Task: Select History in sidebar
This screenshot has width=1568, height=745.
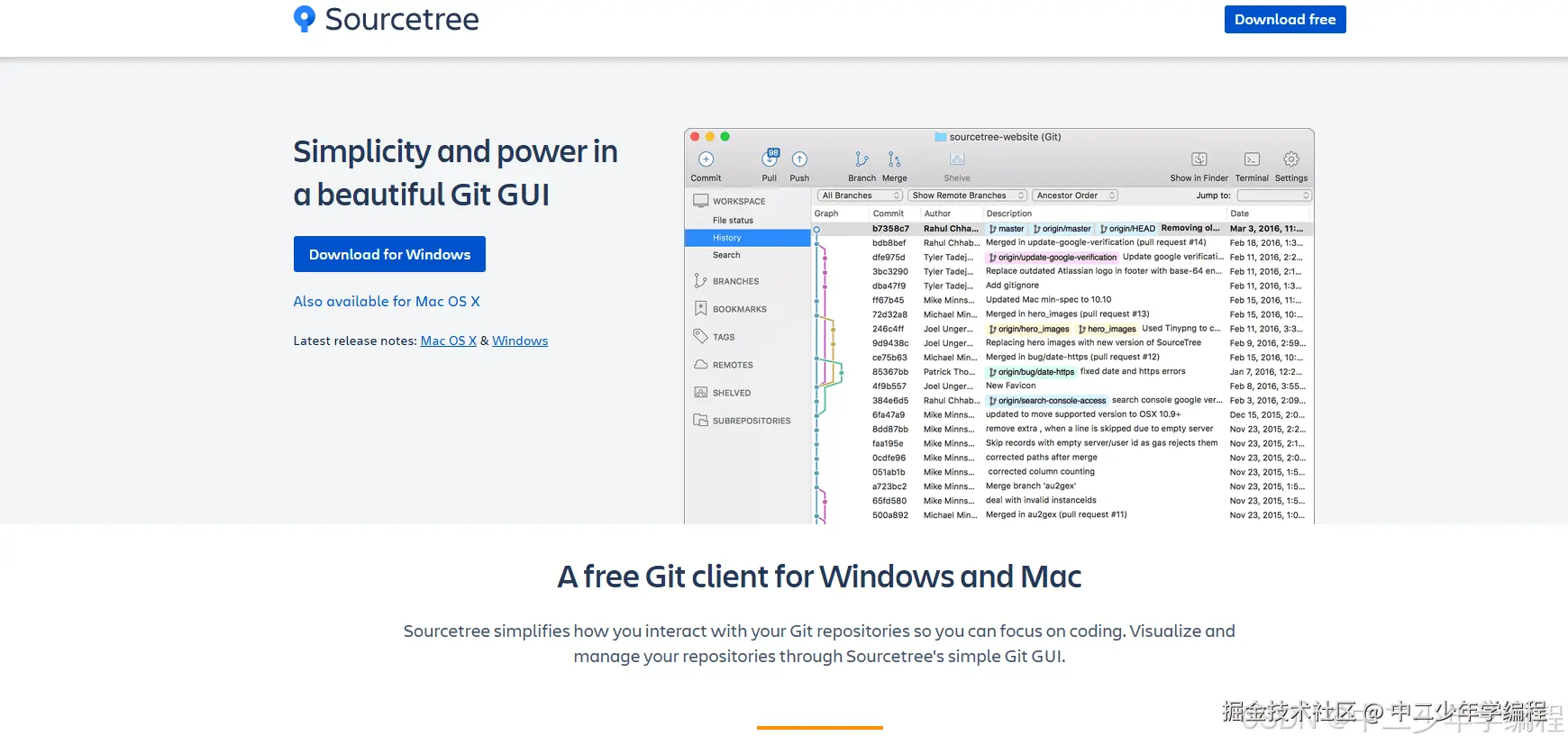Action: (x=748, y=238)
